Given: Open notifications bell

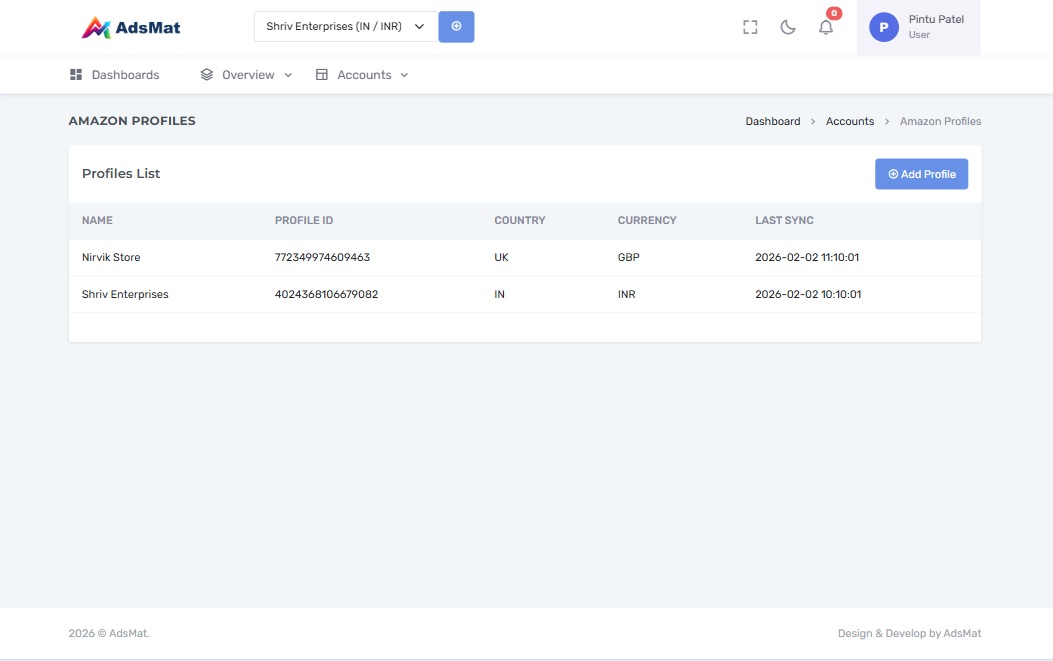Looking at the screenshot, I should click(x=826, y=28).
